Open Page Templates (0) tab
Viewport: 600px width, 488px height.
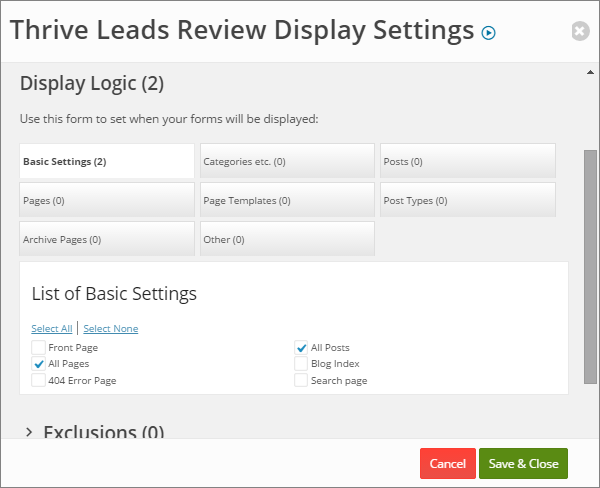click(x=287, y=200)
